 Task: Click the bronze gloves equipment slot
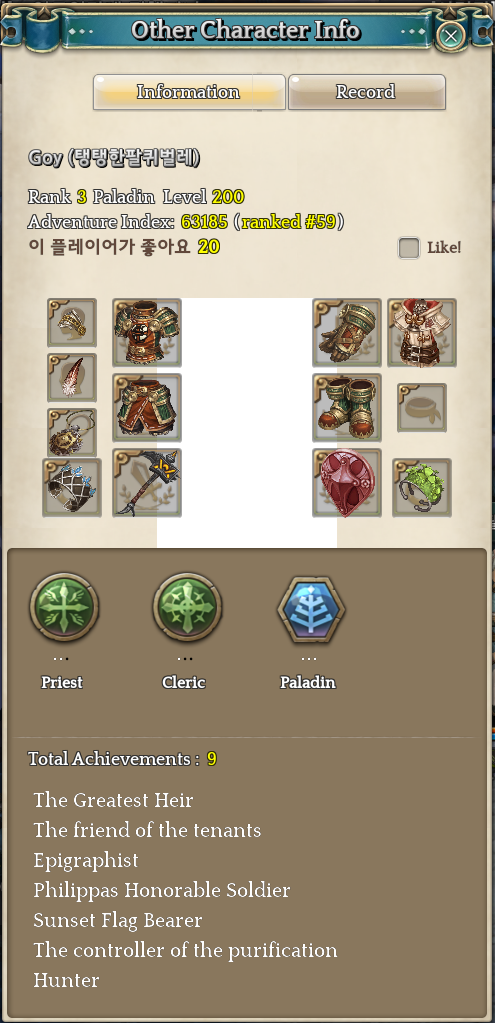pyautogui.click(x=347, y=333)
